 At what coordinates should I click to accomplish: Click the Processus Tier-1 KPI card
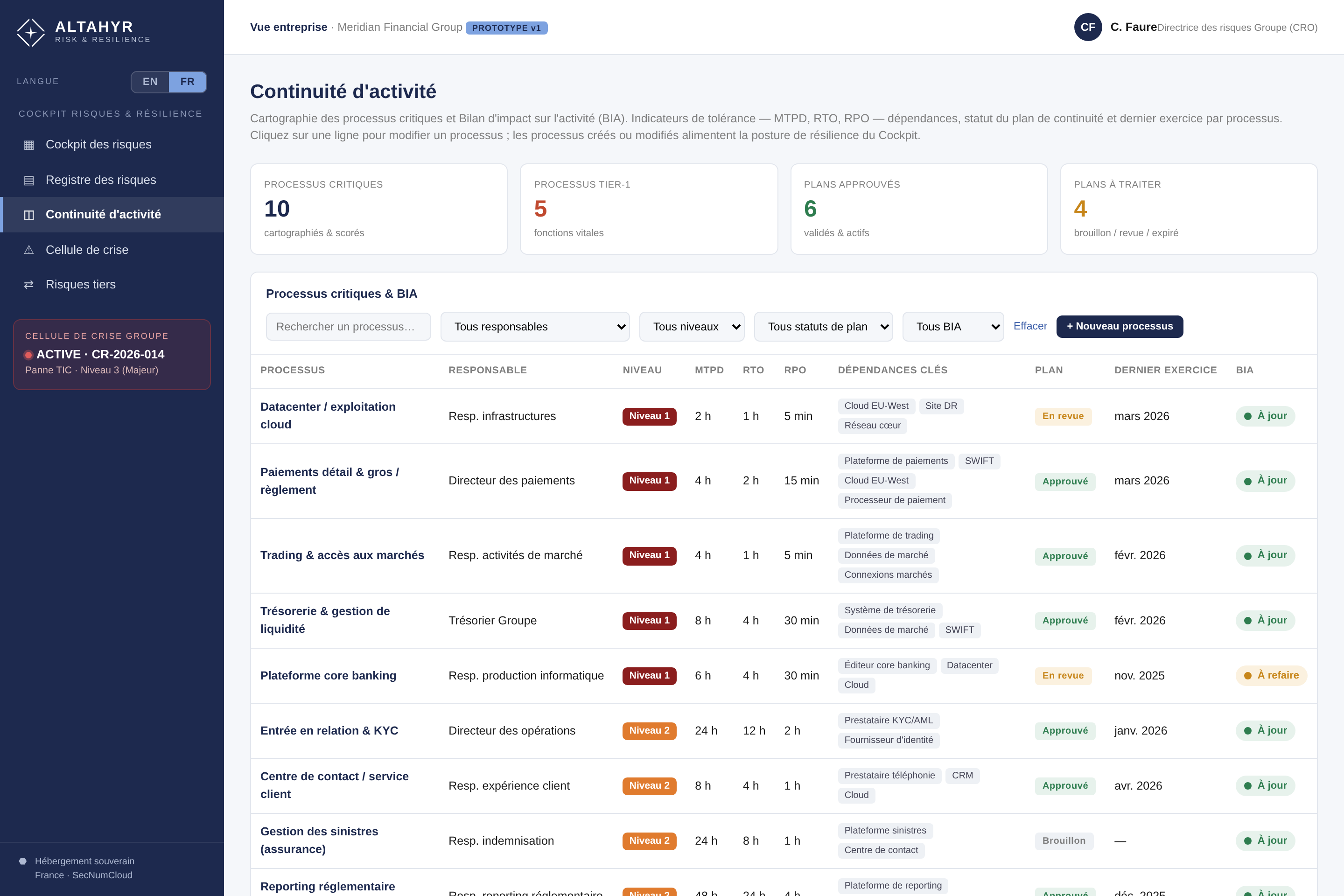[649, 209]
